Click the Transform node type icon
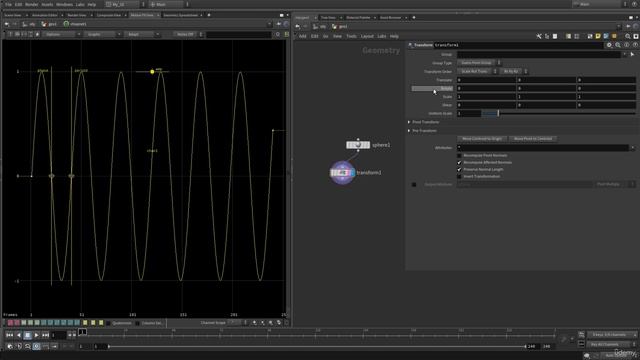The image size is (640, 360). click(410, 45)
